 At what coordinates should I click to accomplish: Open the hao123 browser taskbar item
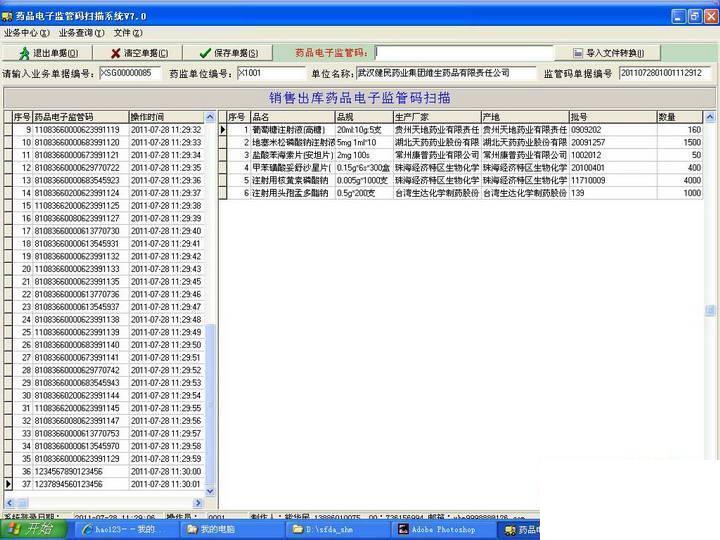click(x=126, y=529)
